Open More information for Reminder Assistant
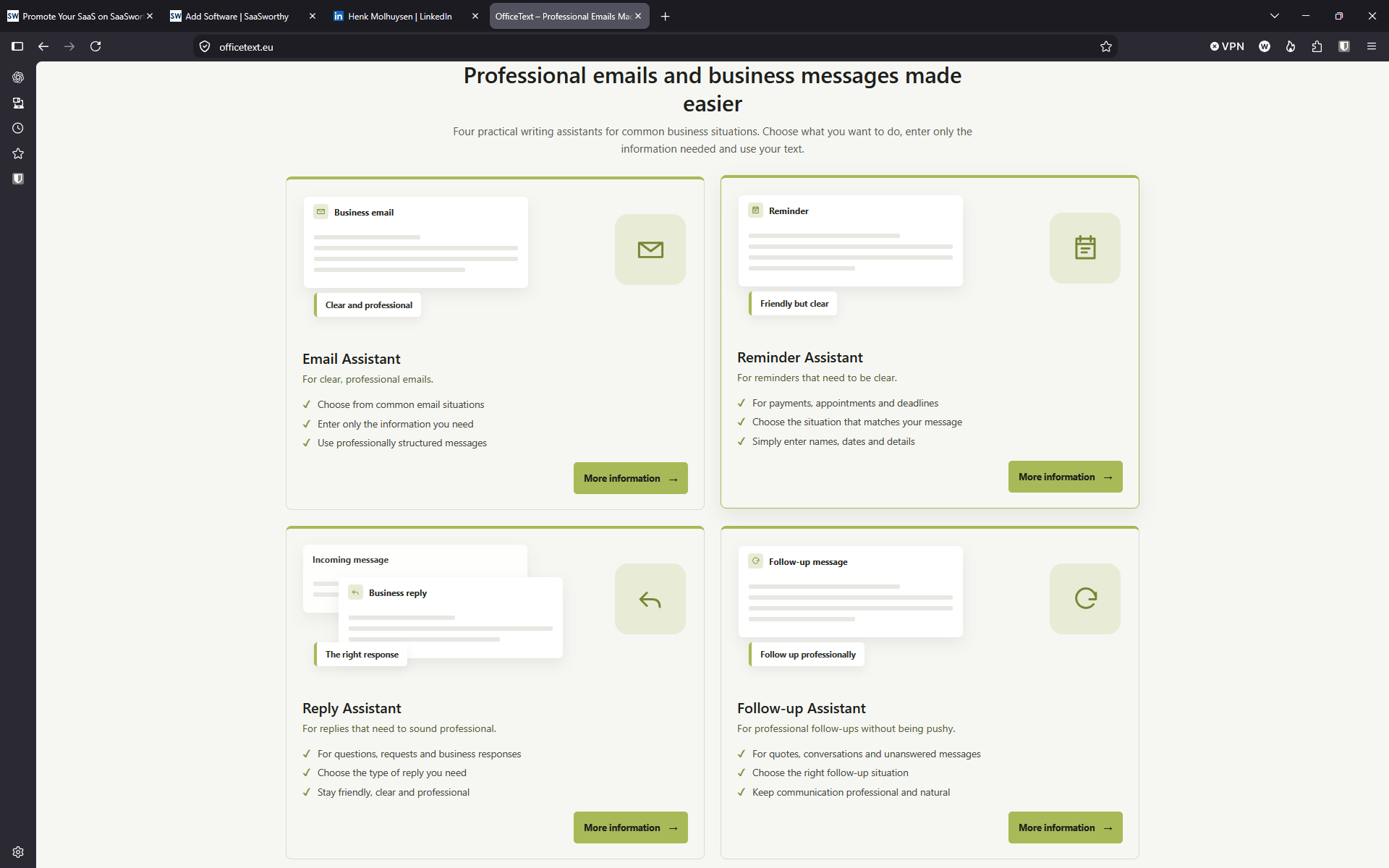The width and height of the screenshot is (1389, 868). [x=1066, y=477]
